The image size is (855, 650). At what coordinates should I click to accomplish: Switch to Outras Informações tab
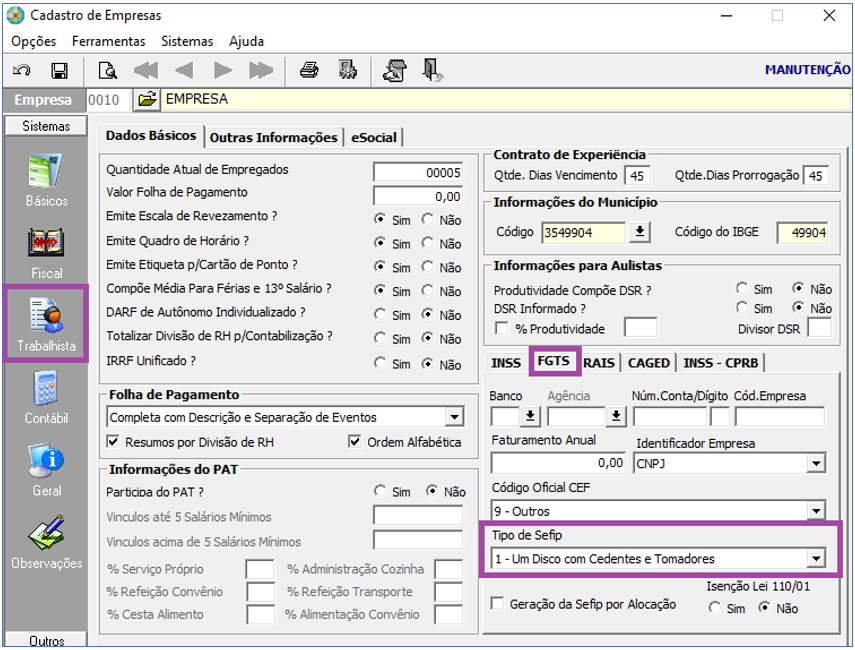pyautogui.click(x=274, y=137)
